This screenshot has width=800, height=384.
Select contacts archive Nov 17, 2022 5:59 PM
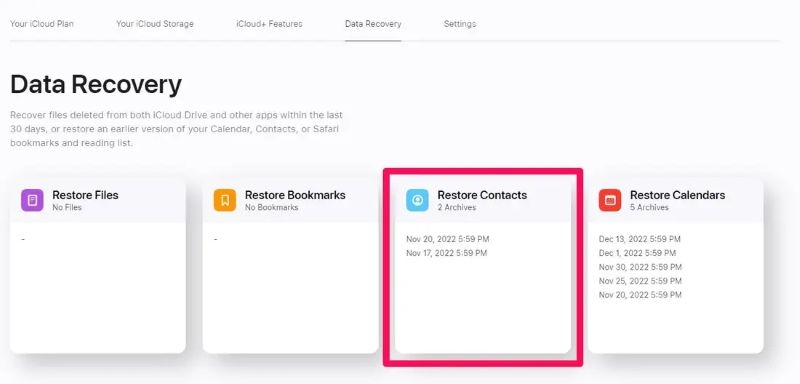(x=446, y=253)
